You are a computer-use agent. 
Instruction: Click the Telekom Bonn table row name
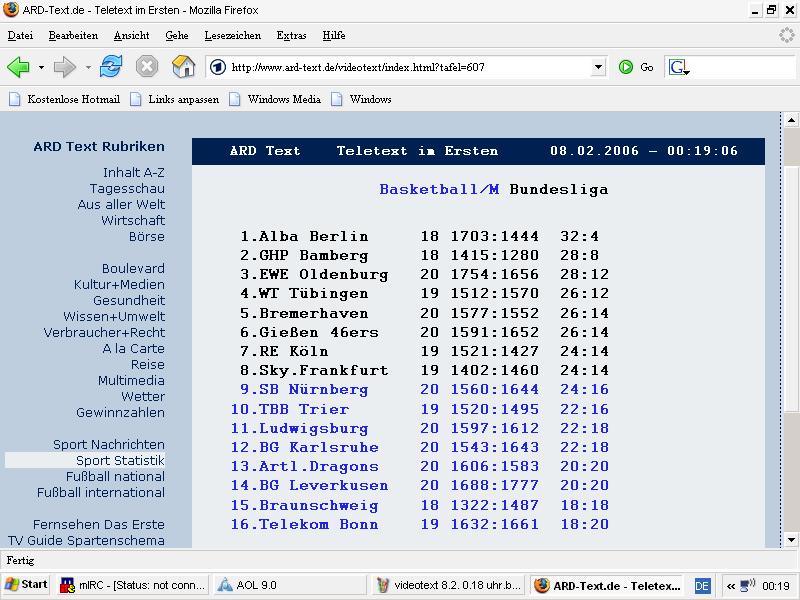[319, 524]
